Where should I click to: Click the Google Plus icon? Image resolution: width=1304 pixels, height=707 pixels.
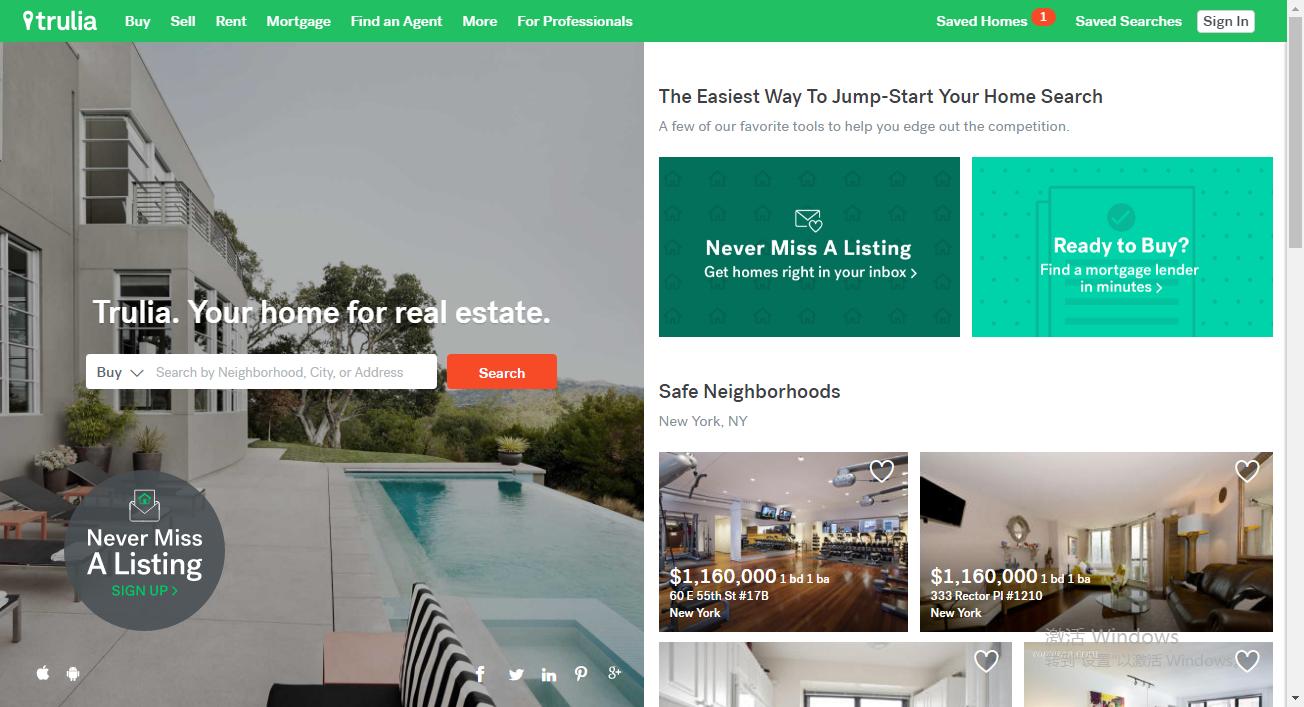615,672
